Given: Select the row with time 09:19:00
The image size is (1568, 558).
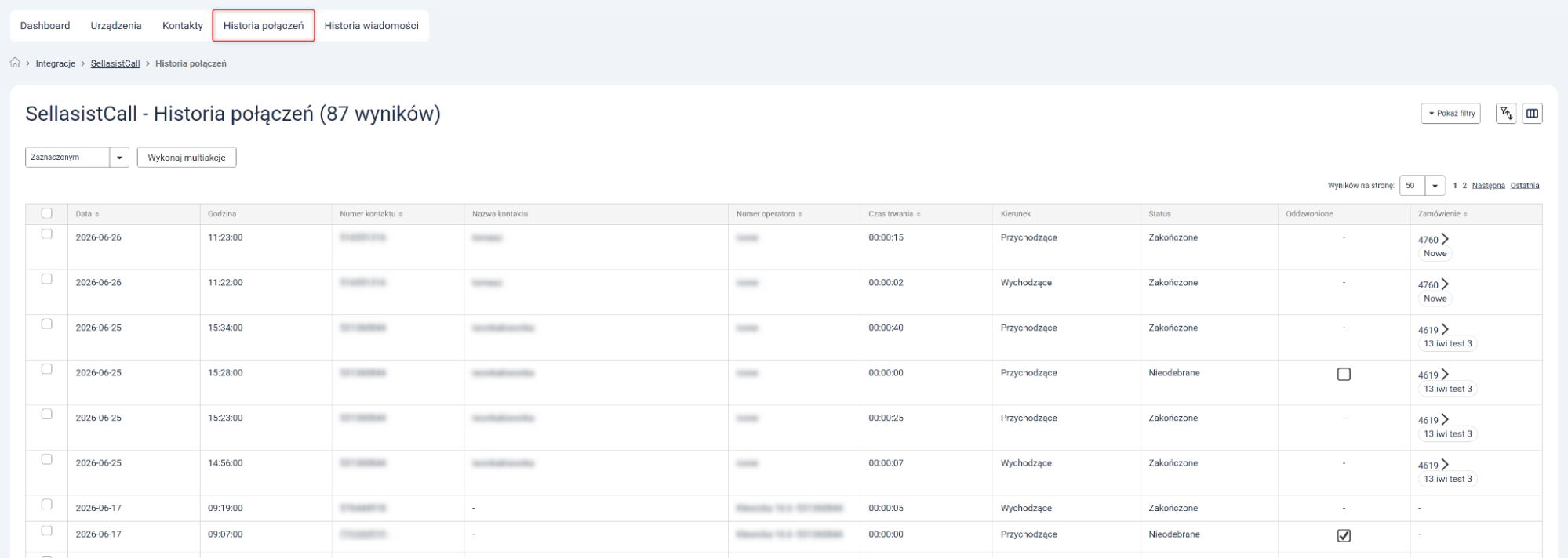Looking at the screenshot, I should pyautogui.click(x=47, y=504).
